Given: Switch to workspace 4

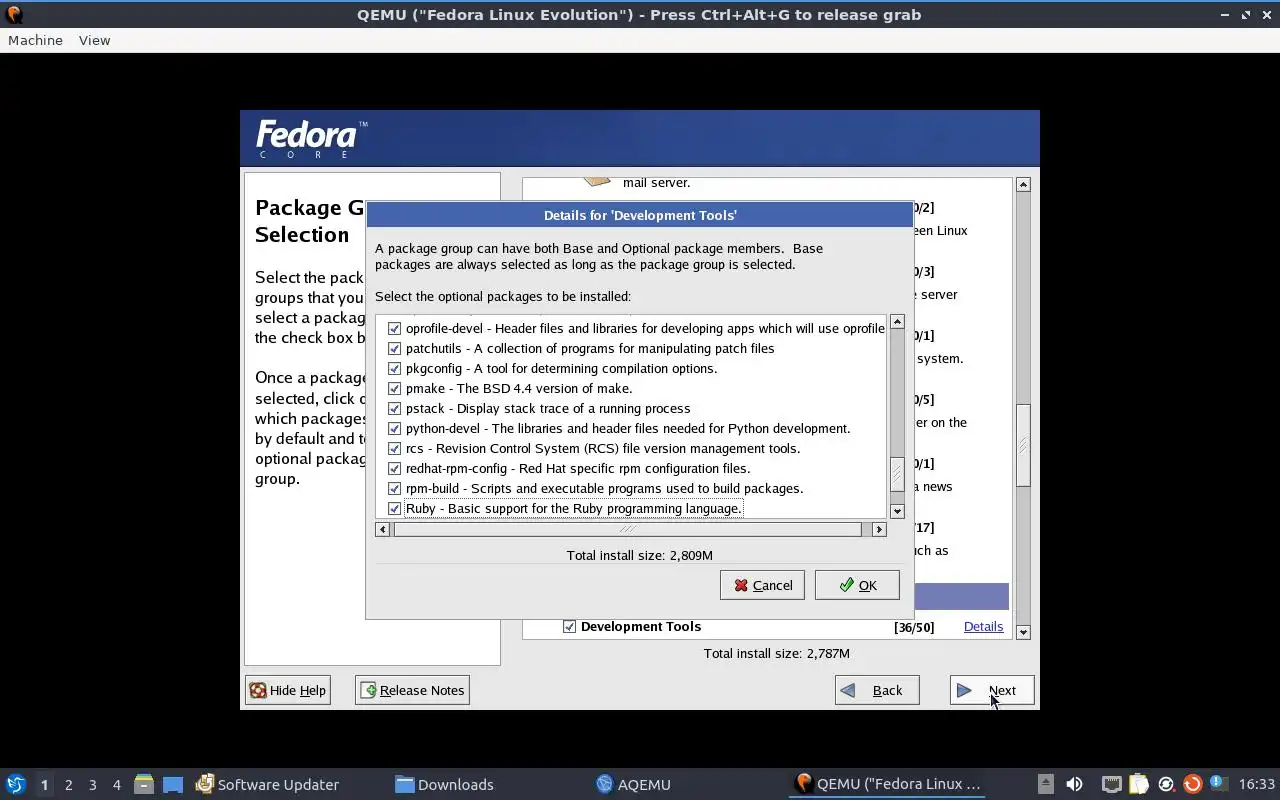Looking at the screenshot, I should coord(116,784).
